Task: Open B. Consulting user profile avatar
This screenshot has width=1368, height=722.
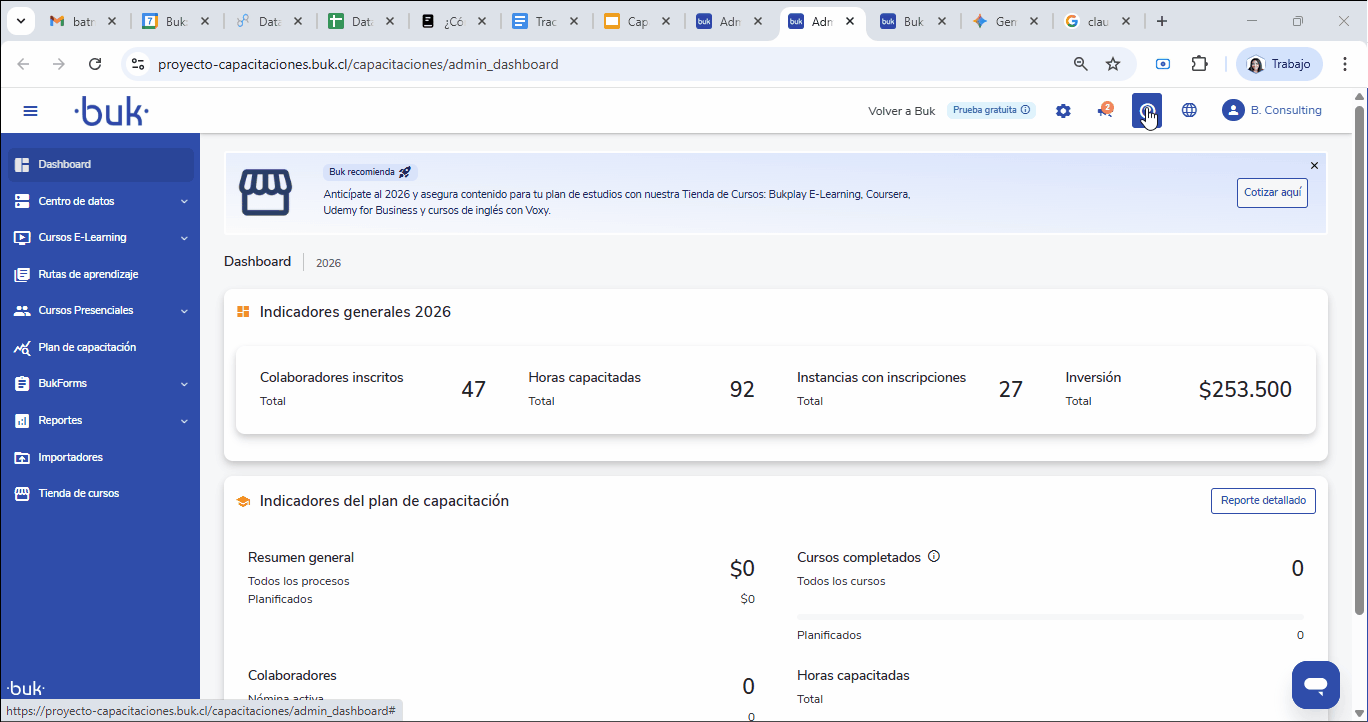Action: (1233, 110)
